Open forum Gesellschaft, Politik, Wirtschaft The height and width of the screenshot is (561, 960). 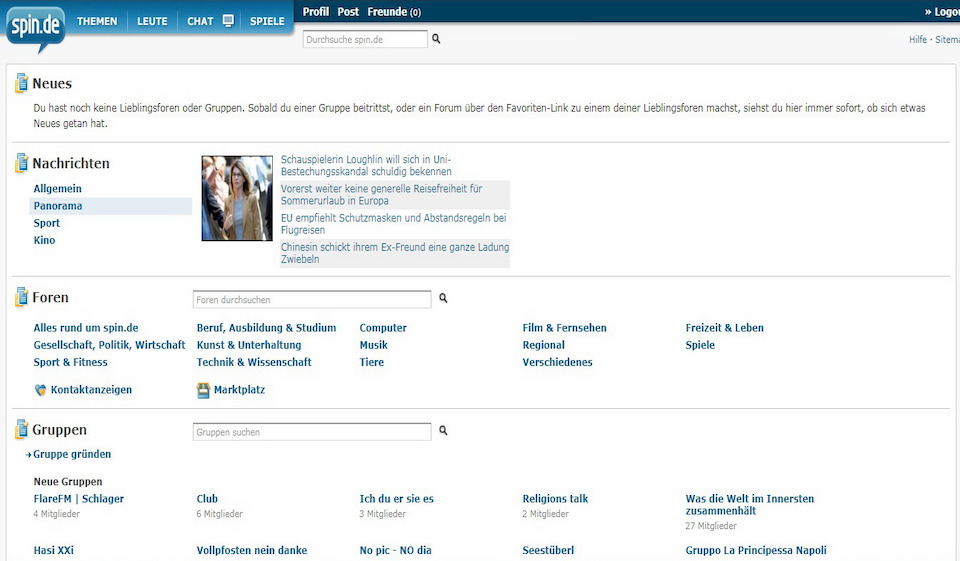109,345
